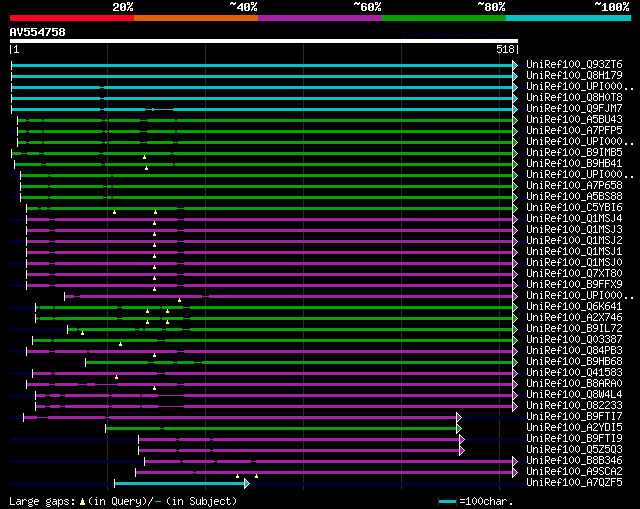Click the UniRef100_Q03387 label
Screen dimensions: 640x509
[x=574, y=340]
